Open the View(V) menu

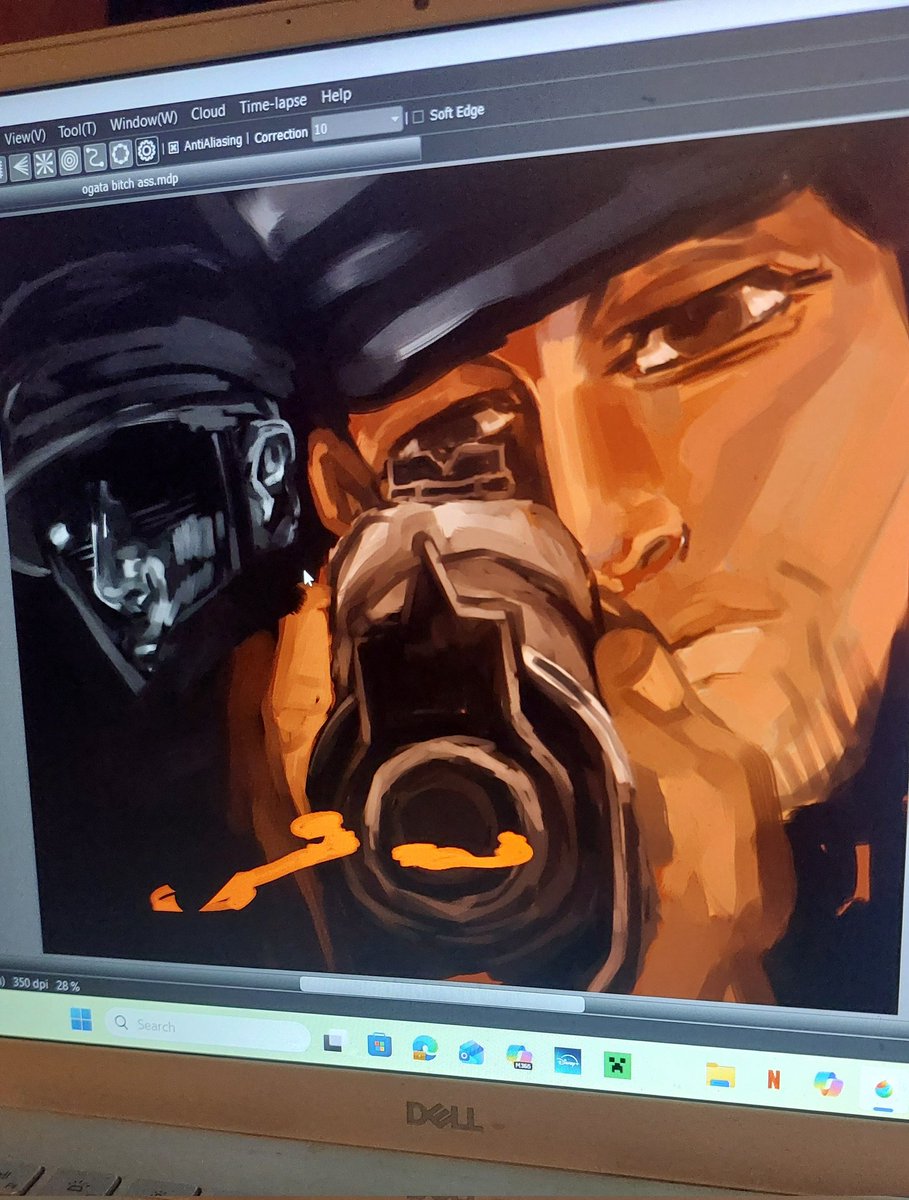(24, 136)
